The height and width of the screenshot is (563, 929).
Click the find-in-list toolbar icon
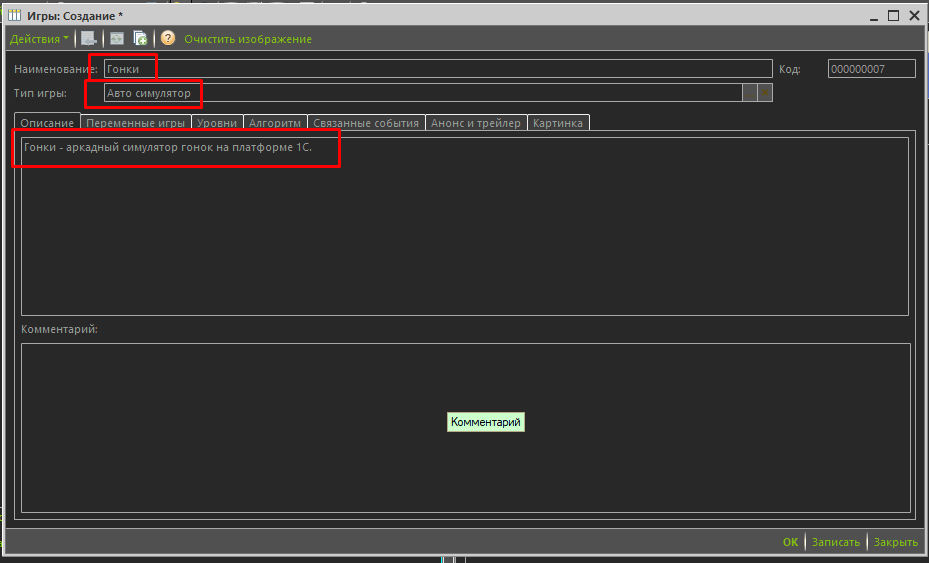[x=89, y=39]
